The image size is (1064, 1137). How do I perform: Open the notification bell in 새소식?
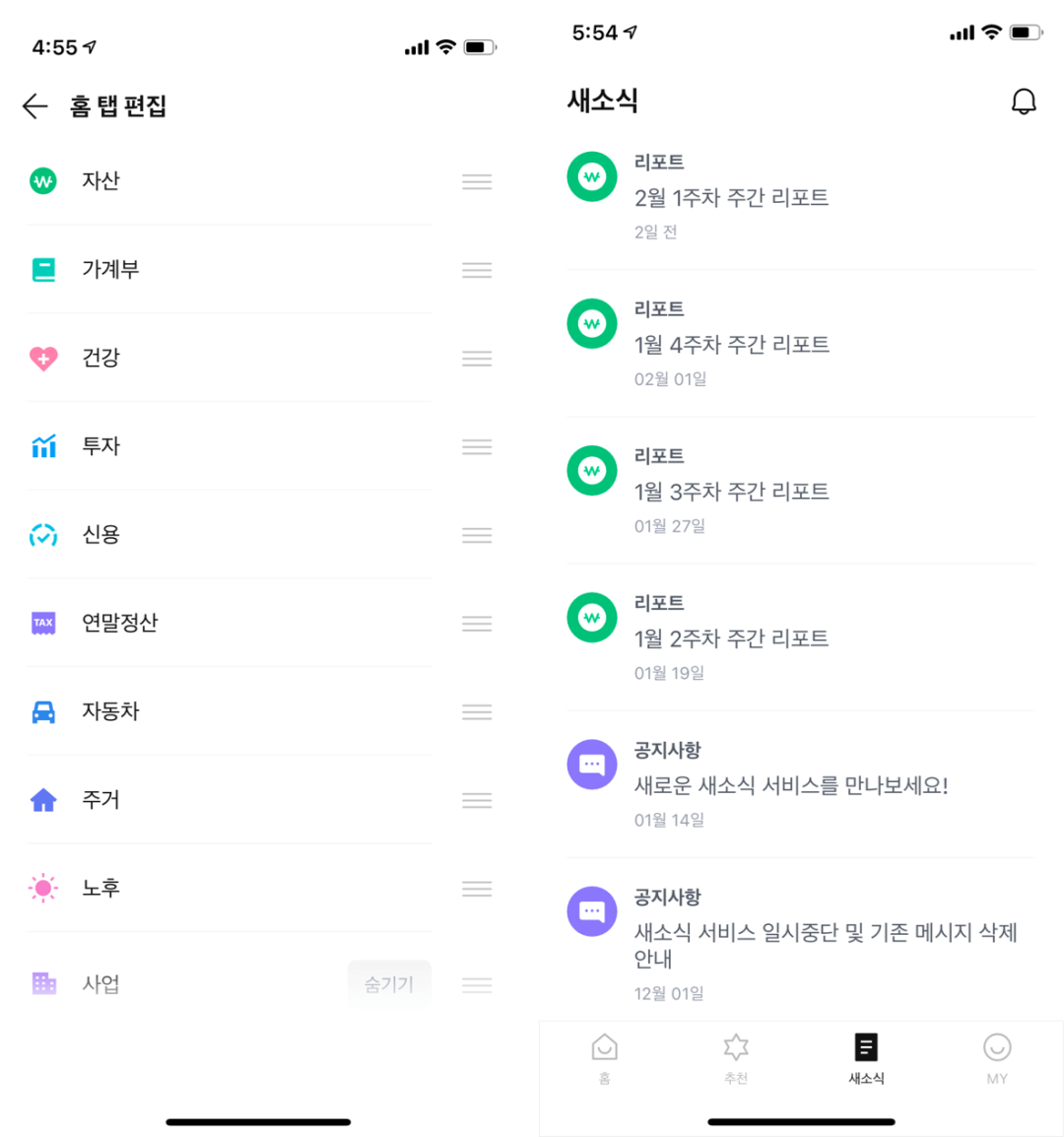click(1024, 101)
